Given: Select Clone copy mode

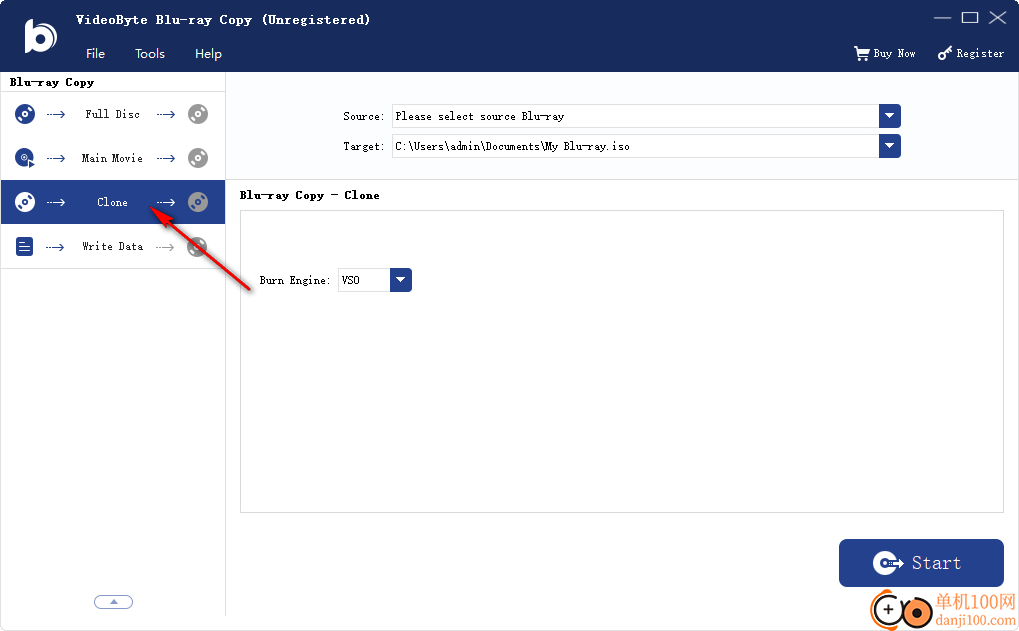Looking at the screenshot, I should click(112, 202).
